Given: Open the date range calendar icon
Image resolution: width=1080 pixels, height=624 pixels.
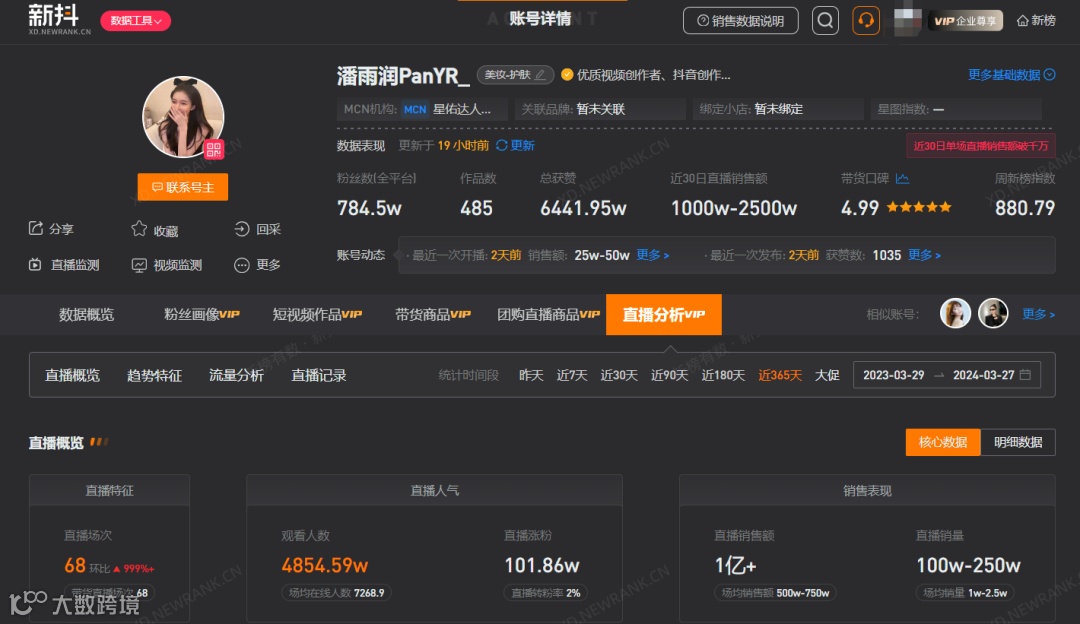Looking at the screenshot, I should pos(1026,375).
